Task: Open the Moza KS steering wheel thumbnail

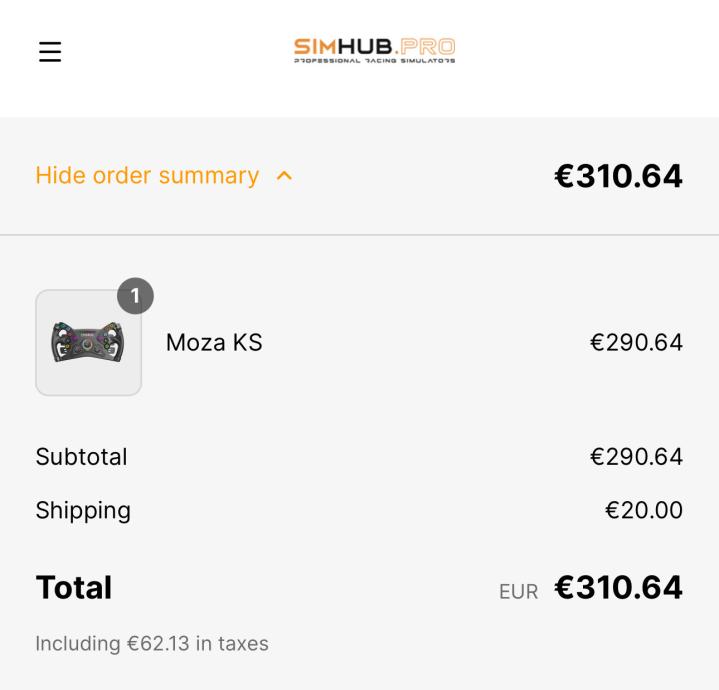Action: [88, 343]
